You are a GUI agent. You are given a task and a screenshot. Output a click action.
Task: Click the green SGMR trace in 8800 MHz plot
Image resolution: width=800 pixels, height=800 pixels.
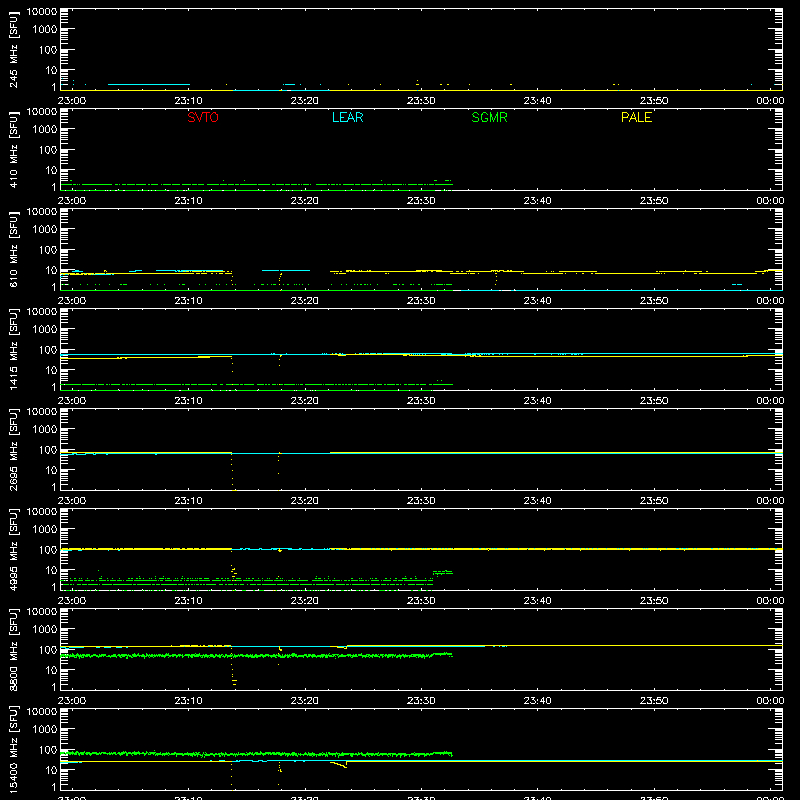(255, 656)
